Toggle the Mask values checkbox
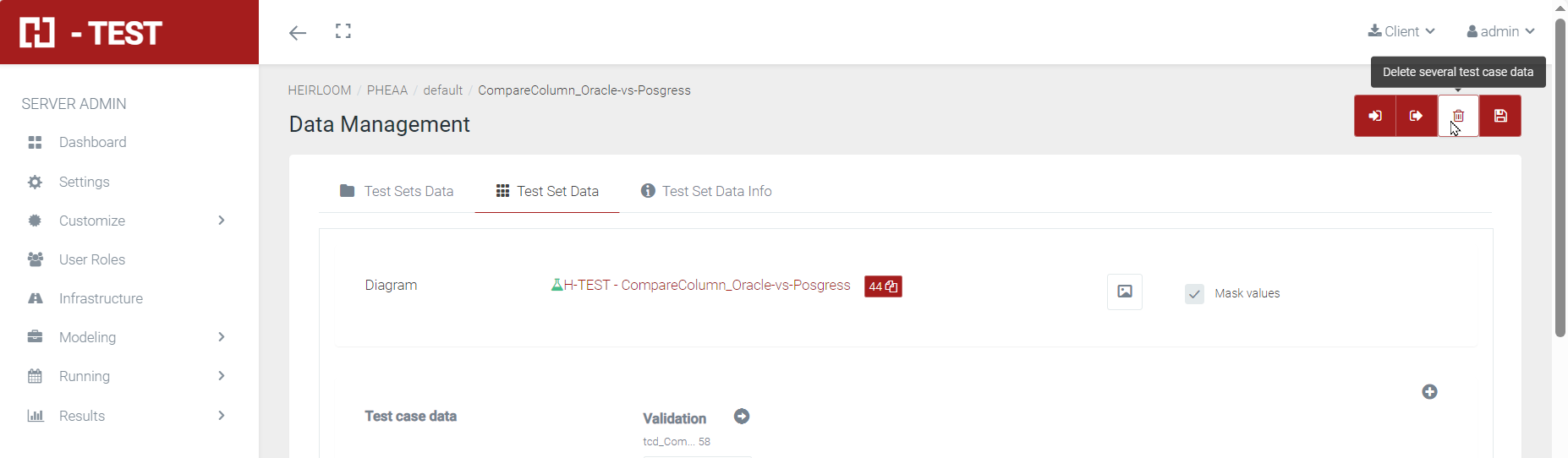Screen dimensions: 1568x458 point(1194,294)
